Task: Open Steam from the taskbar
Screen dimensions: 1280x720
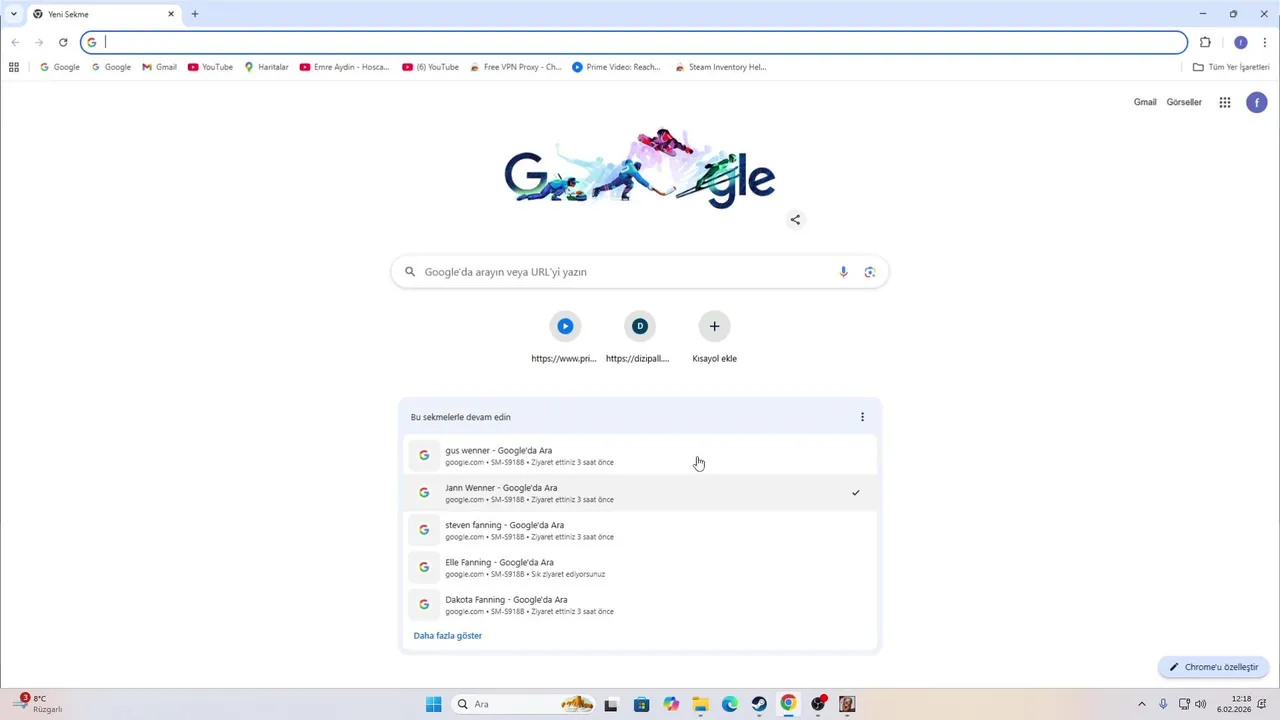Action: point(759,704)
